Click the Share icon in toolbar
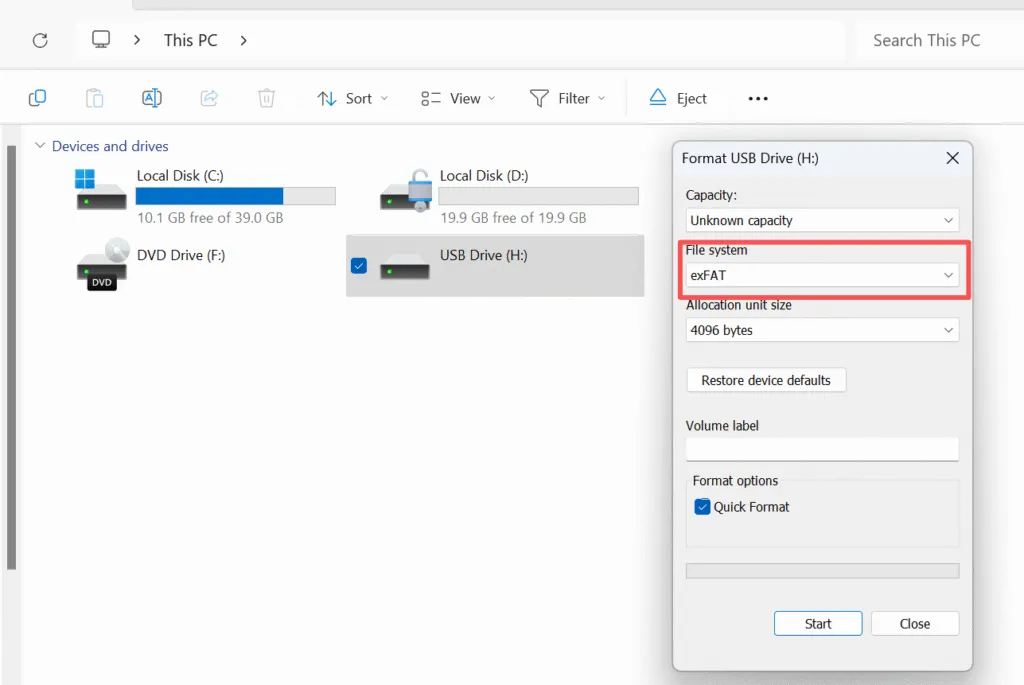Image resolution: width=1024 pixels, height=685 pixels. tap(209, 98)
